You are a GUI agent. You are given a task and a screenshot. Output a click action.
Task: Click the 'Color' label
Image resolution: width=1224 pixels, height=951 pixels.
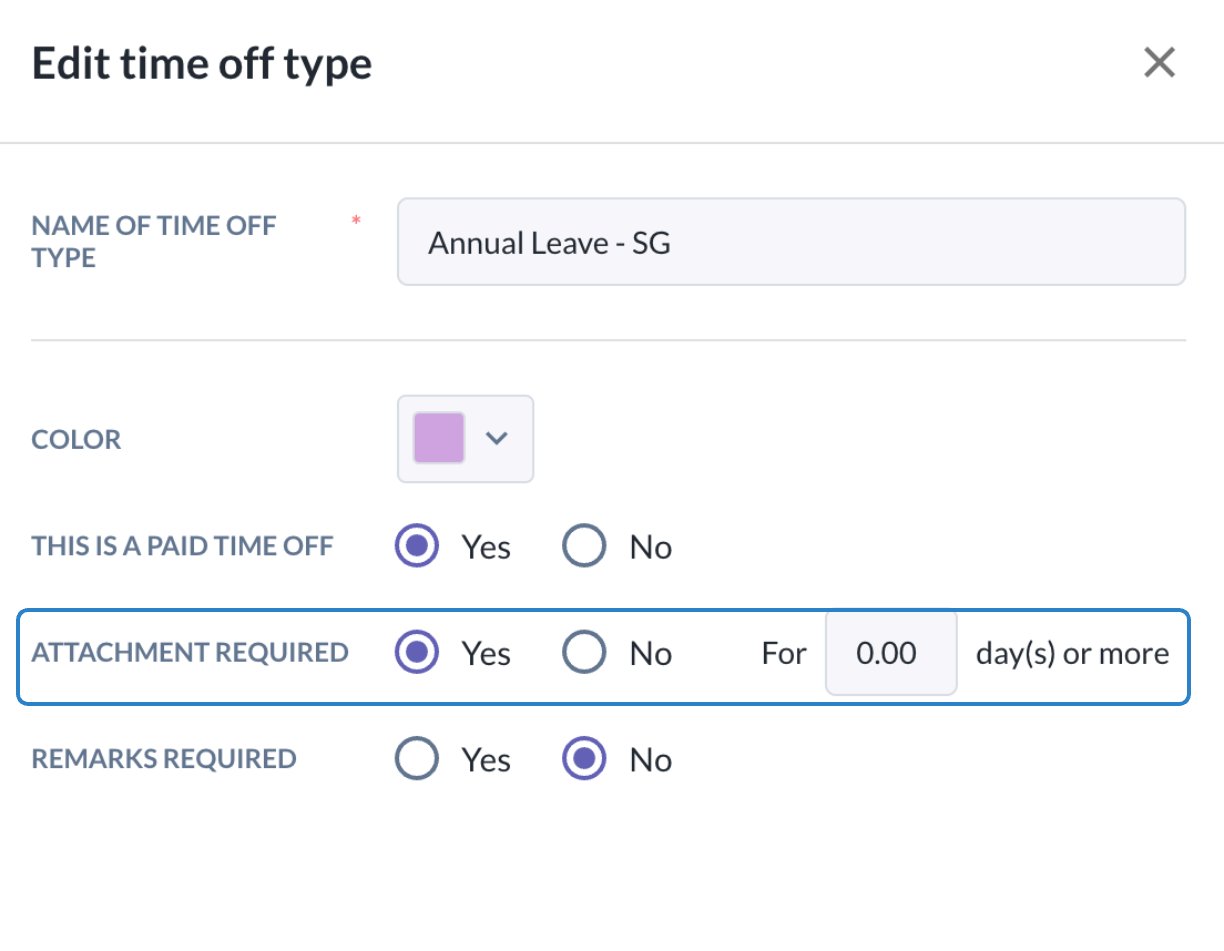pos(76,440)
